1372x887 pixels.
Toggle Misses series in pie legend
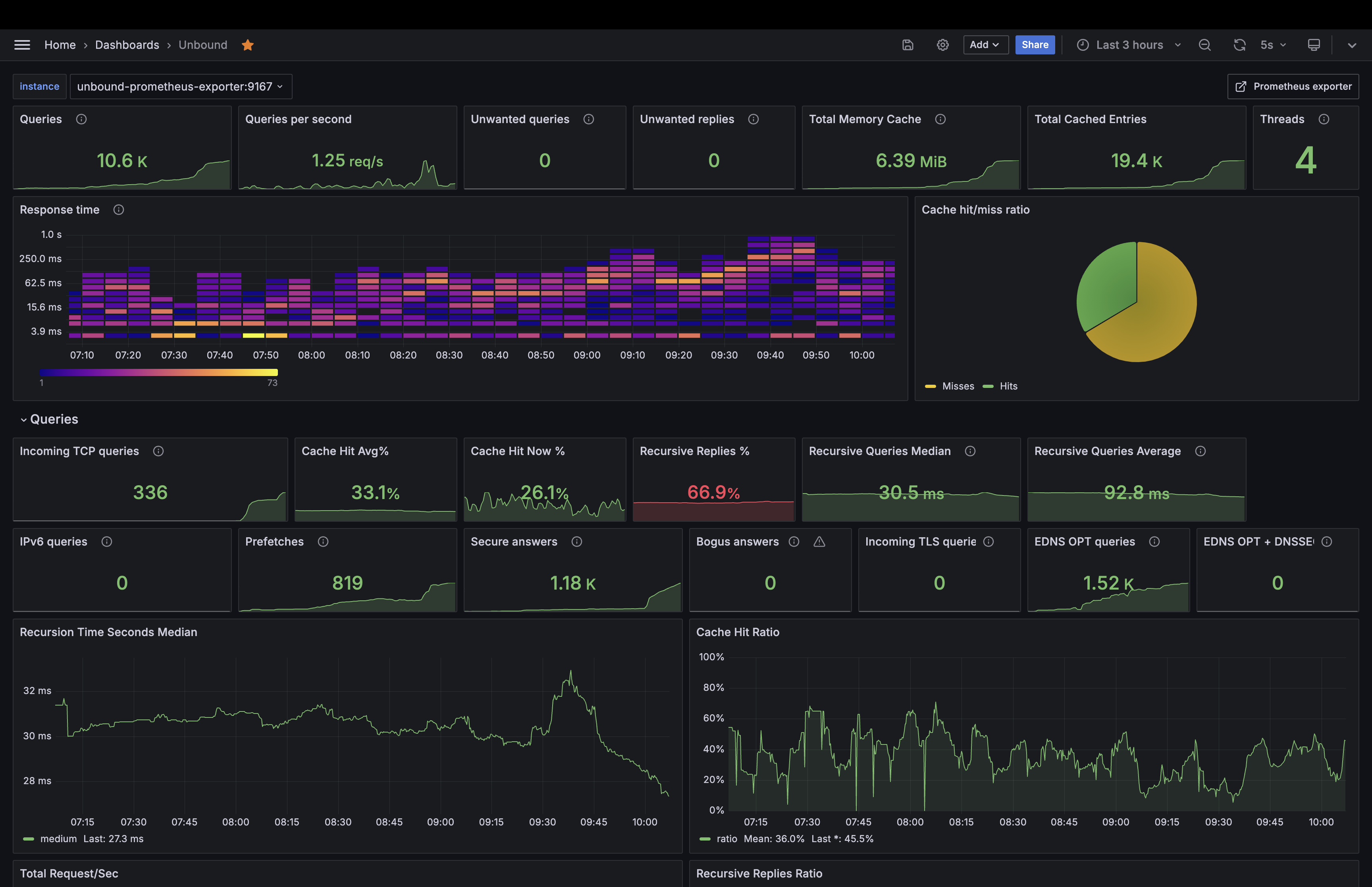(958, 386)
